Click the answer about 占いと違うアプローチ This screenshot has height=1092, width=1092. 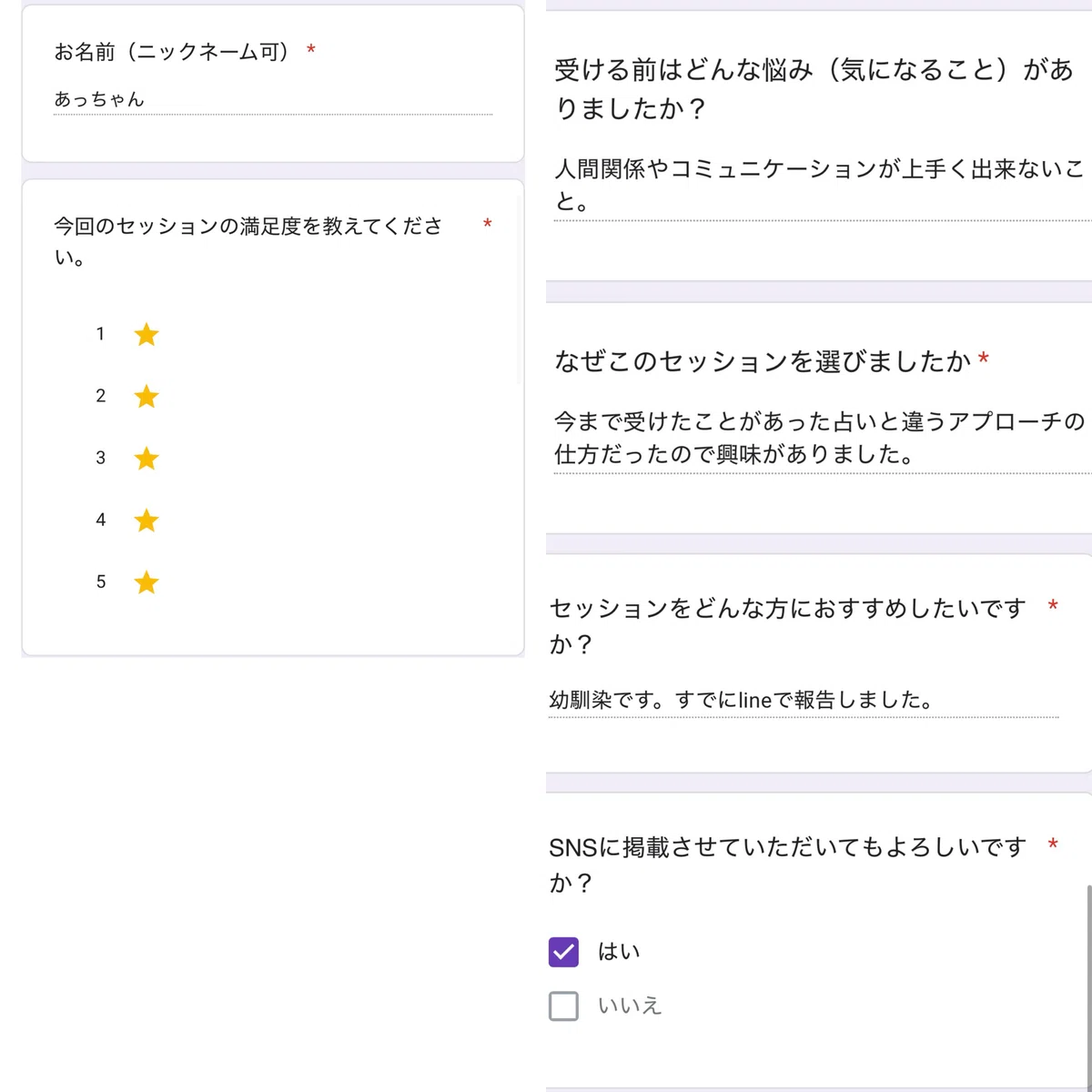pyautogui.click(x=821, y=439)
